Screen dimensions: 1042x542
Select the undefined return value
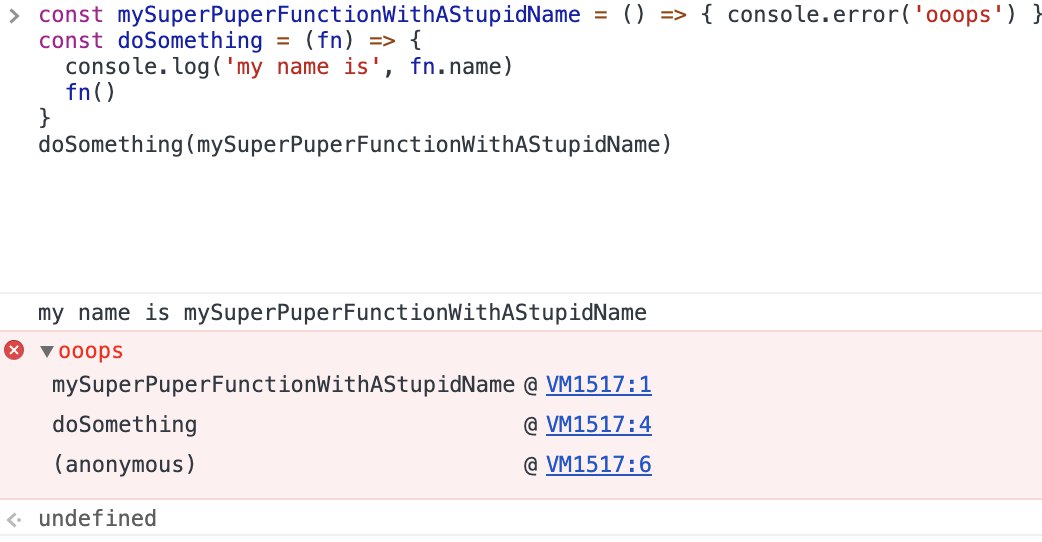click(97, 518)
